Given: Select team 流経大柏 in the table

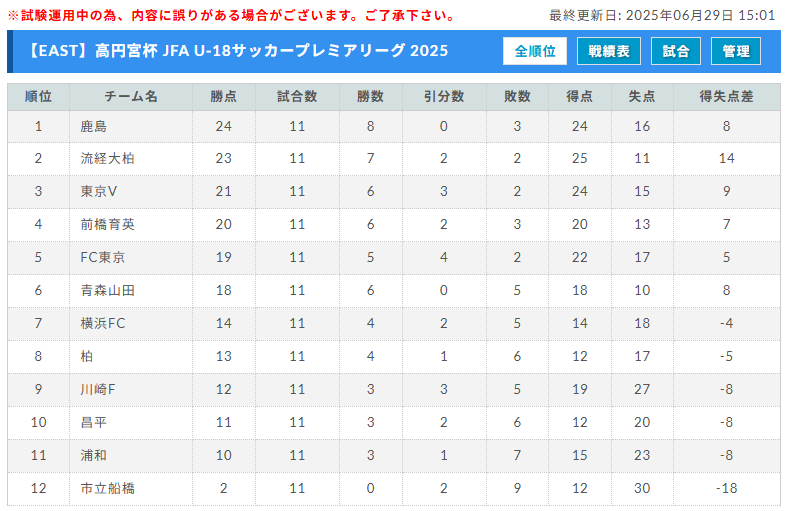Looking at the screenshot, I should [x=107, y=159].
